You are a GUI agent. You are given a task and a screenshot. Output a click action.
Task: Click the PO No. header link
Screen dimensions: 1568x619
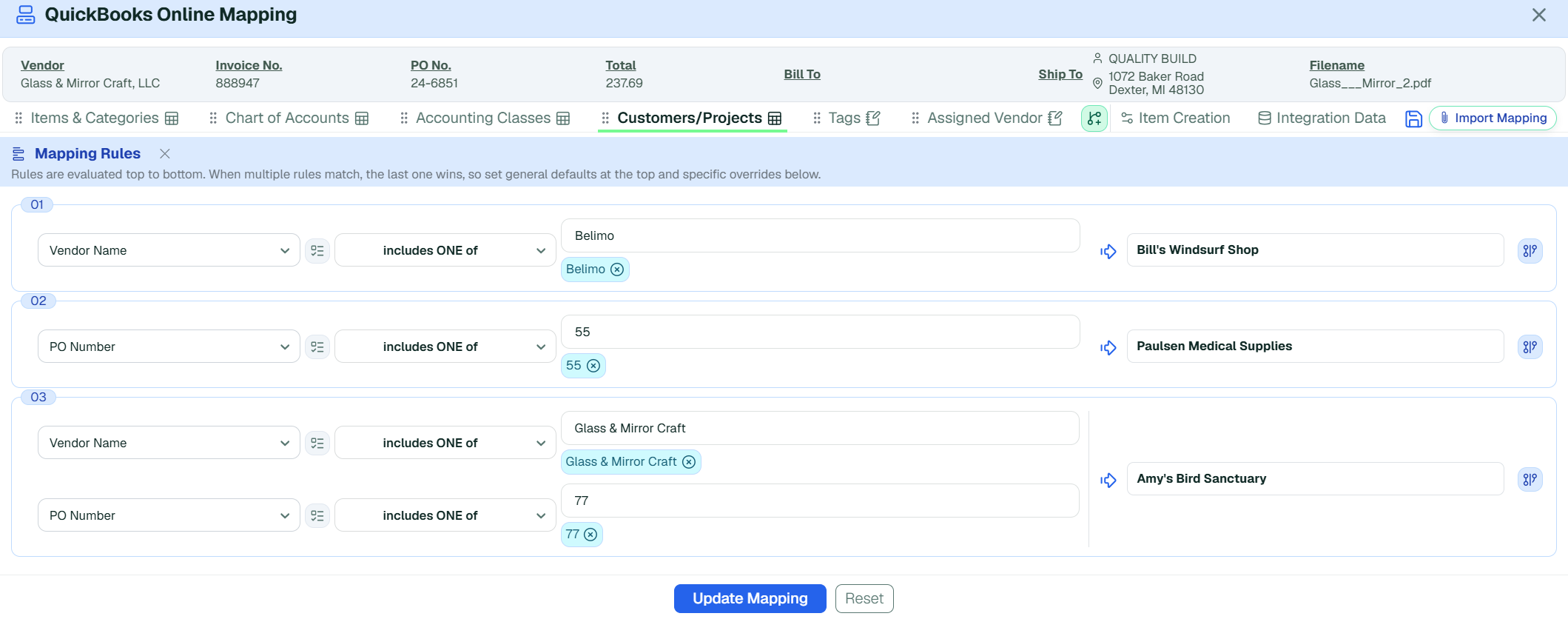click(x=431, y=65)
